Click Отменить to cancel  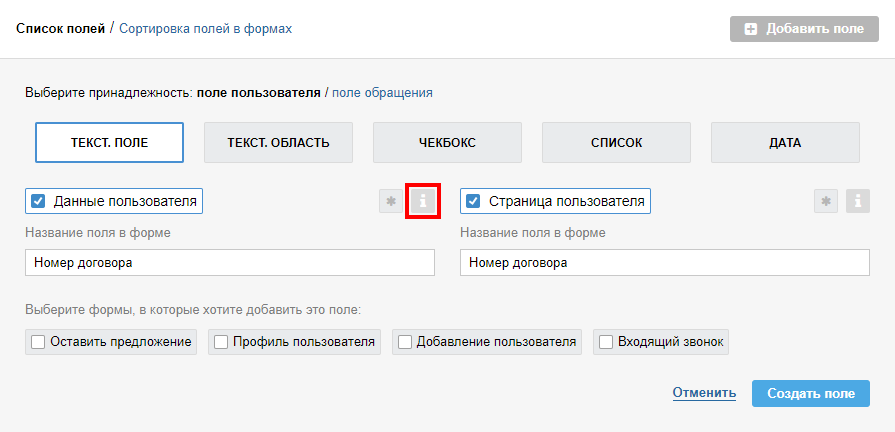704,393
